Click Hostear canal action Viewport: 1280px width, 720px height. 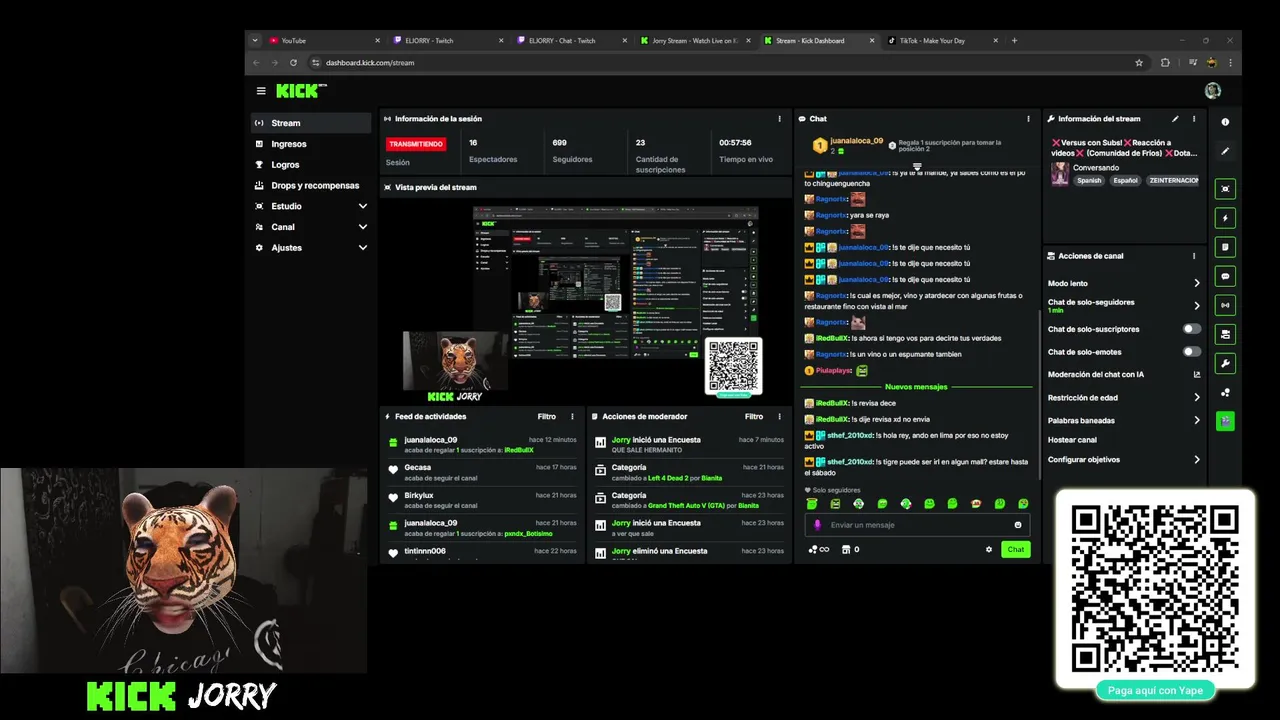[1072, 440]
